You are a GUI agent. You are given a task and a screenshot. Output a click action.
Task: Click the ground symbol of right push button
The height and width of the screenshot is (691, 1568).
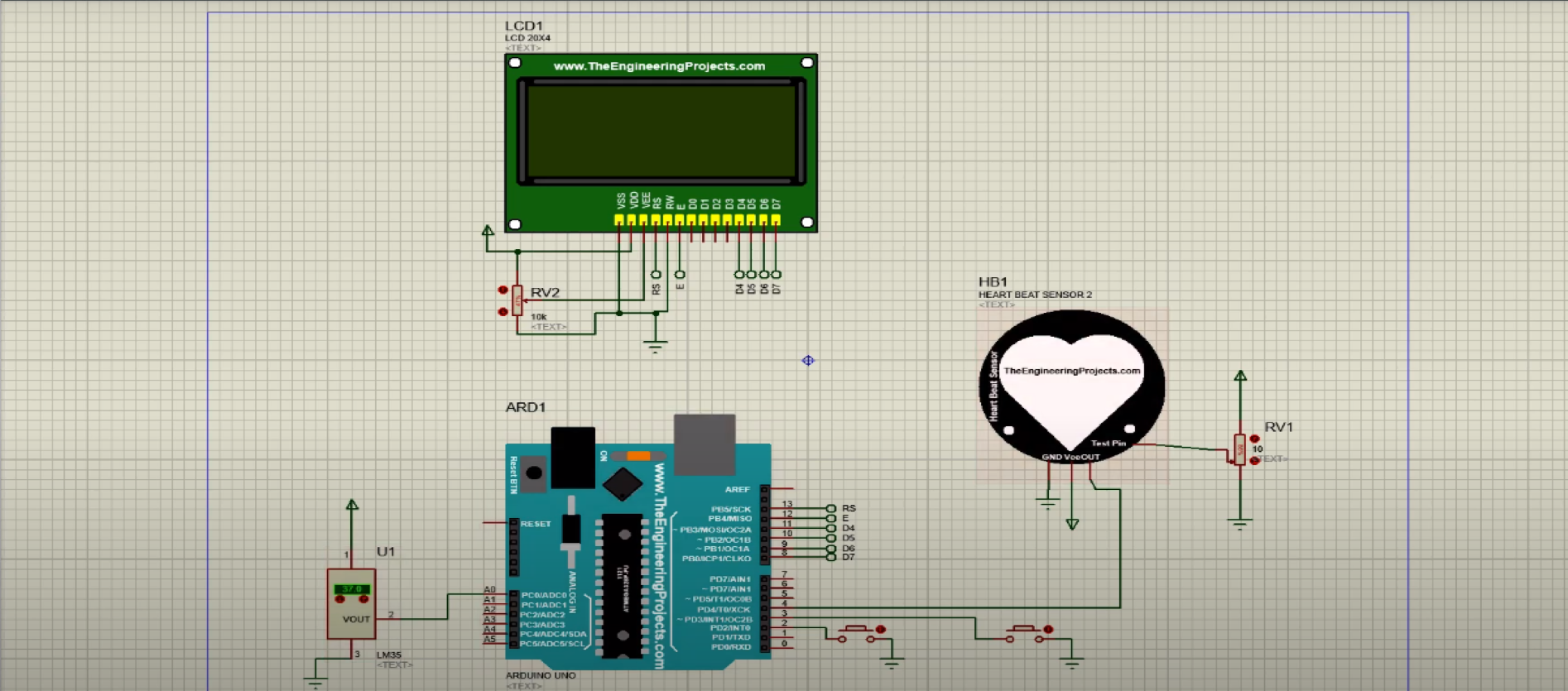coord(1071,662)
